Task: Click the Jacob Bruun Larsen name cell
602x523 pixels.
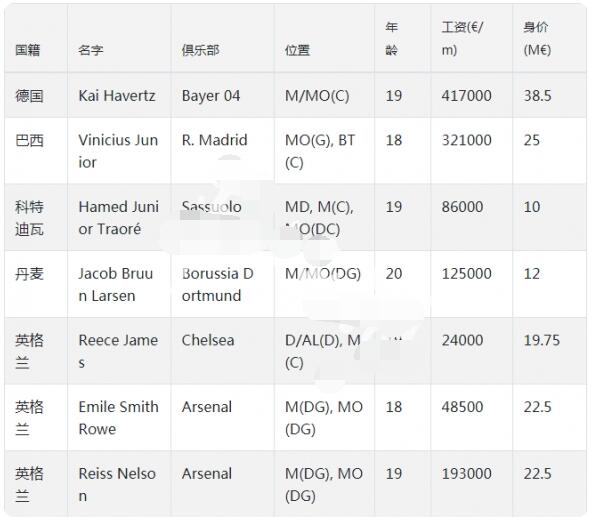Action: coord(116,285)
